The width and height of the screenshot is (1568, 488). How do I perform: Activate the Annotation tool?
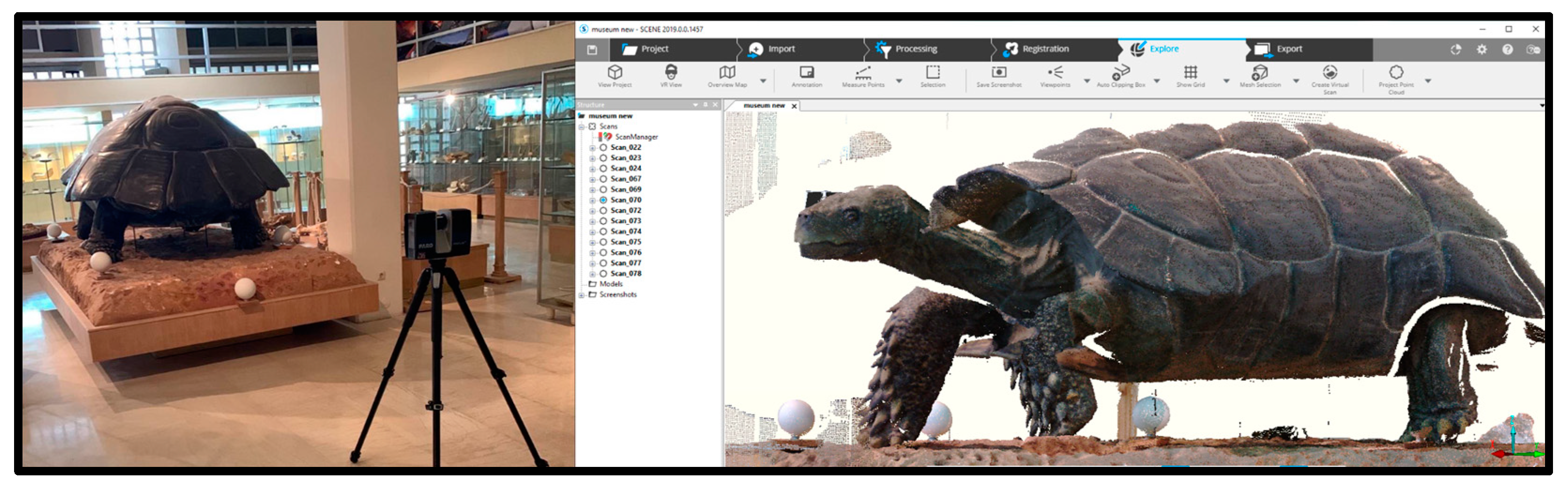coord(807,74)
